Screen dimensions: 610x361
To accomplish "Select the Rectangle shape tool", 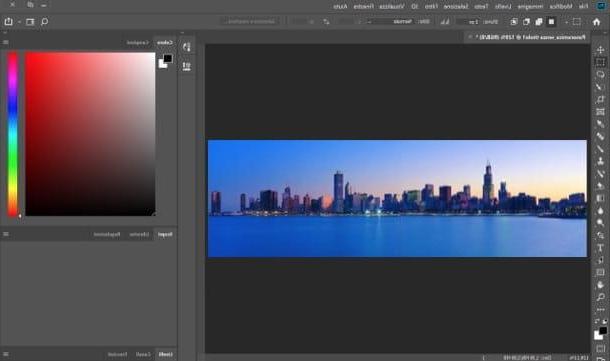I will (x=600, y=272).
